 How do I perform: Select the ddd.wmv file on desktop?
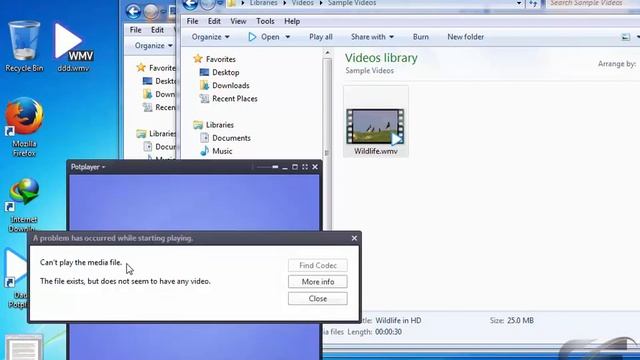point(73,47)
